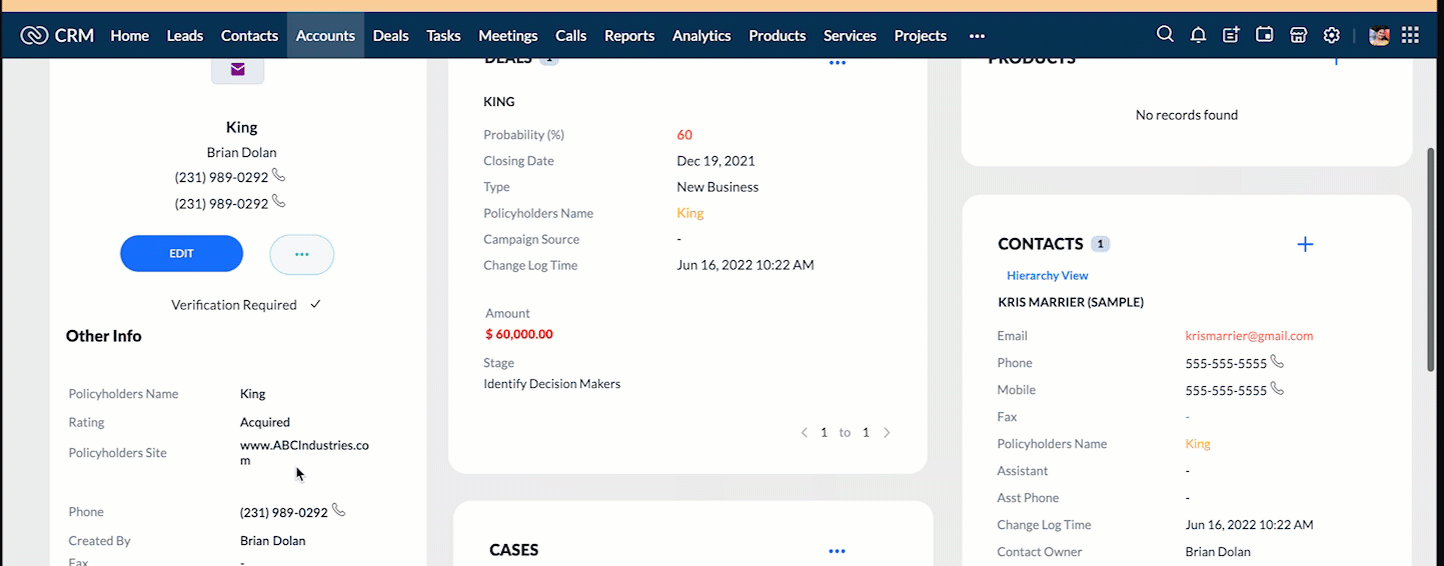Click stage Identify Decision Makers
The height and width of the screenshot is (566, 1444).
coord(552,384)
